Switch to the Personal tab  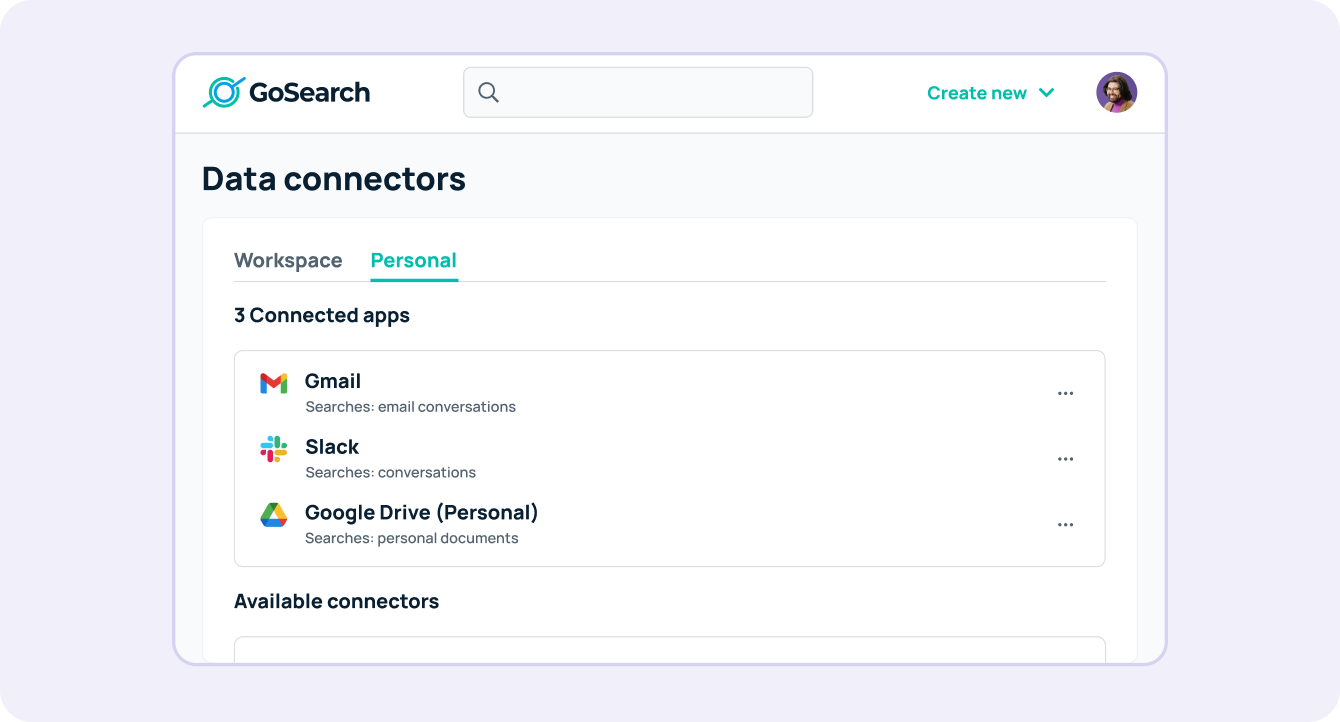[x=413, y=260]
